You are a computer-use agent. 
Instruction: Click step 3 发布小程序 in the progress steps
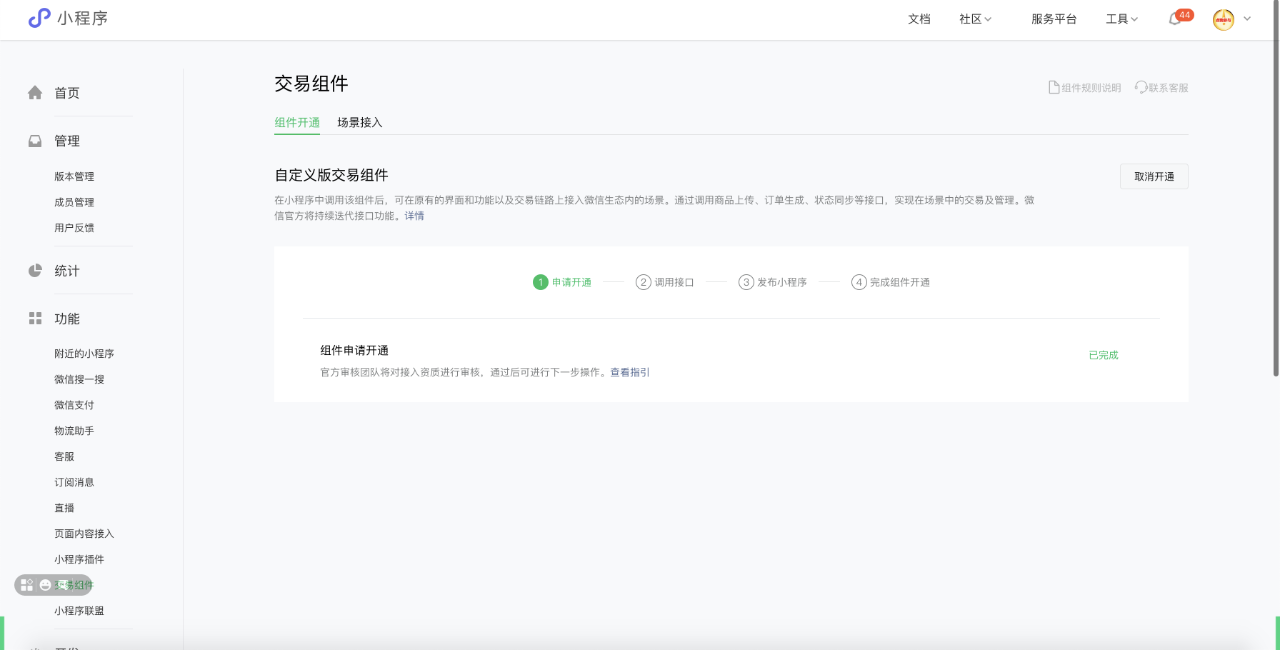pyautogui.click(x=773, y=282)
